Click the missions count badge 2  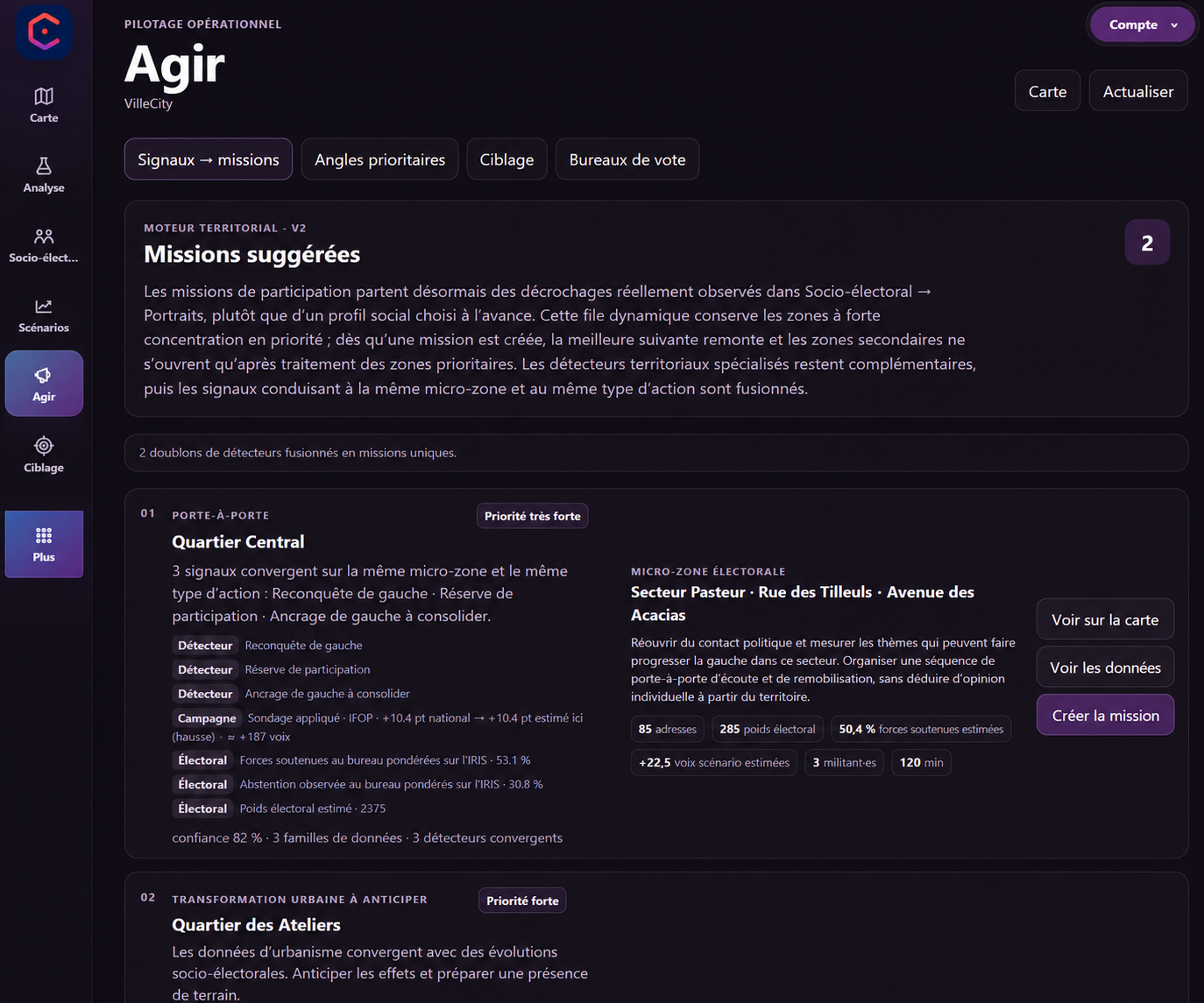coord(1147,243)
